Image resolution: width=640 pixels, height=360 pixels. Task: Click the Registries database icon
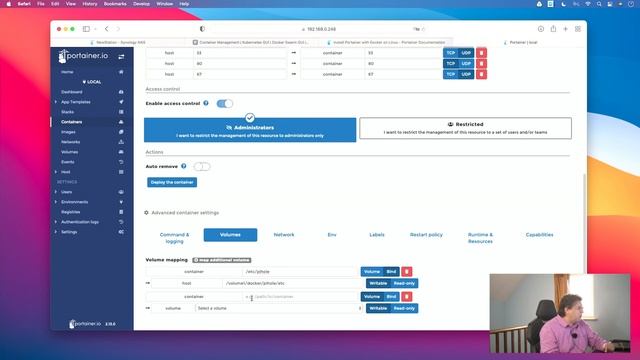tap(121, 212)
